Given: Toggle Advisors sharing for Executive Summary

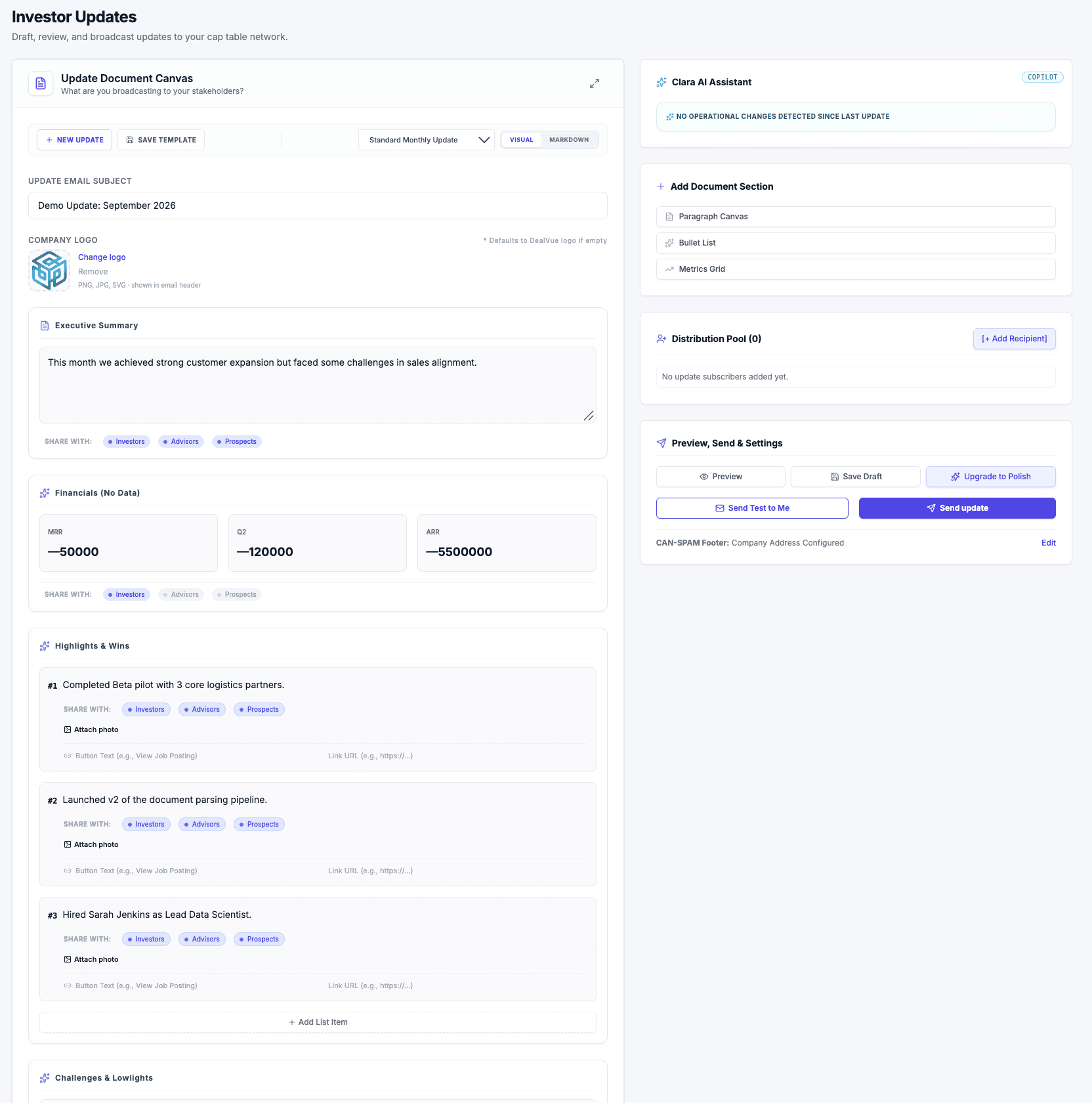Looking at the screenshot, I should point(181,442).
